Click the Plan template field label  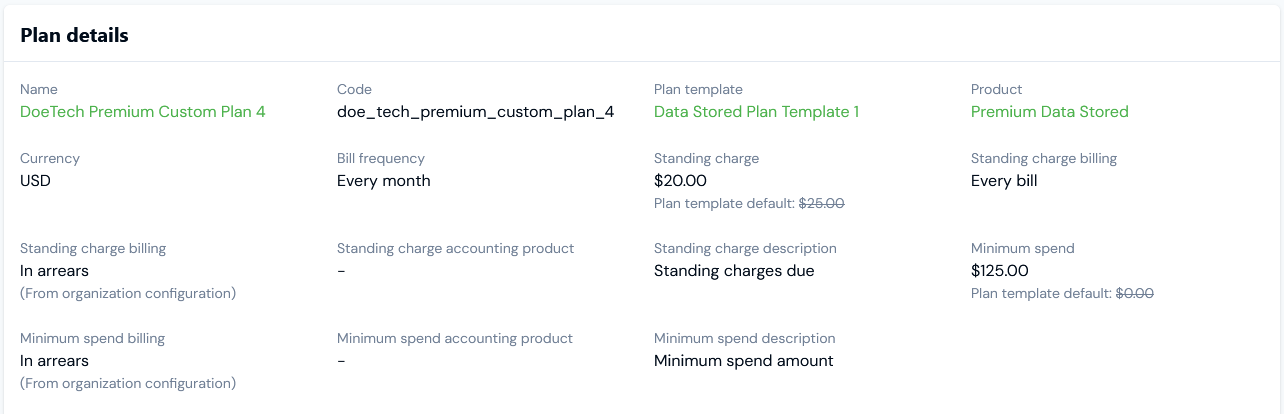point(698,89)
